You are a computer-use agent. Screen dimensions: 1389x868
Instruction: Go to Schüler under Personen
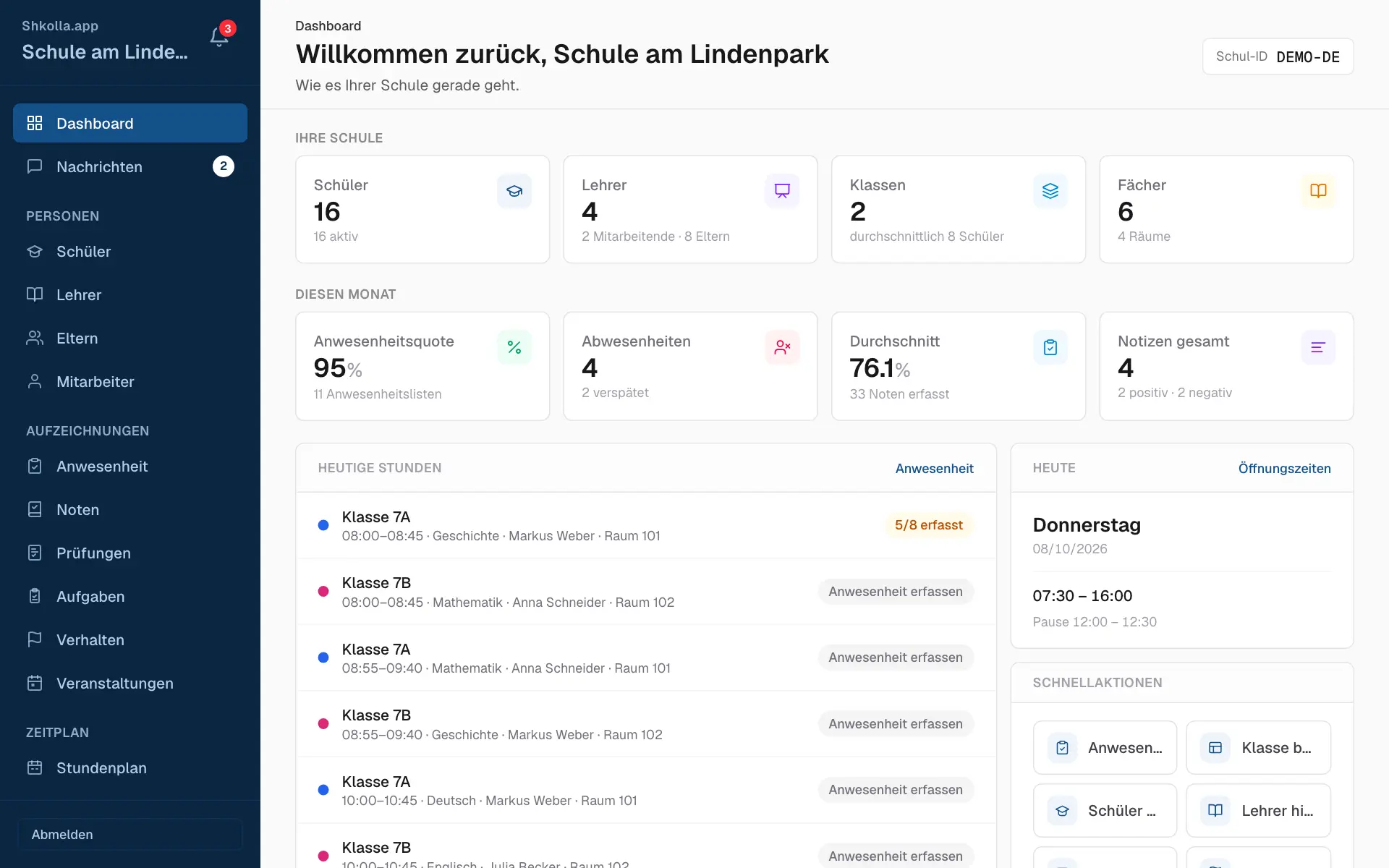(x=130, y=251)
